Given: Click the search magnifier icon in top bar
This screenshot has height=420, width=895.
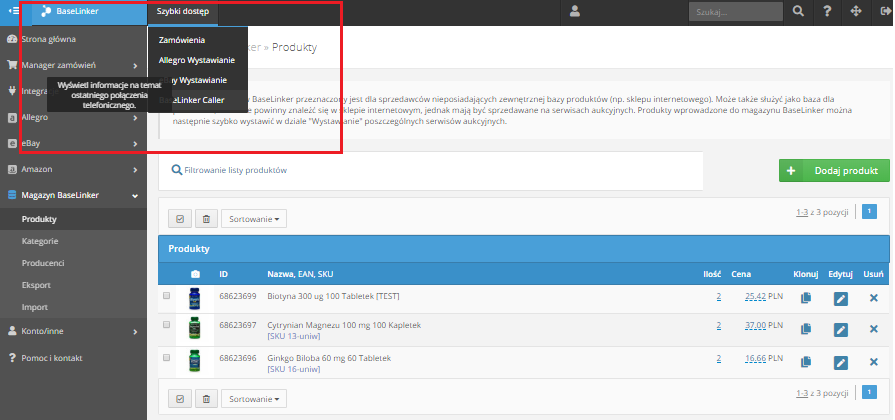Looking at the screenshot, I should [798, 11].
